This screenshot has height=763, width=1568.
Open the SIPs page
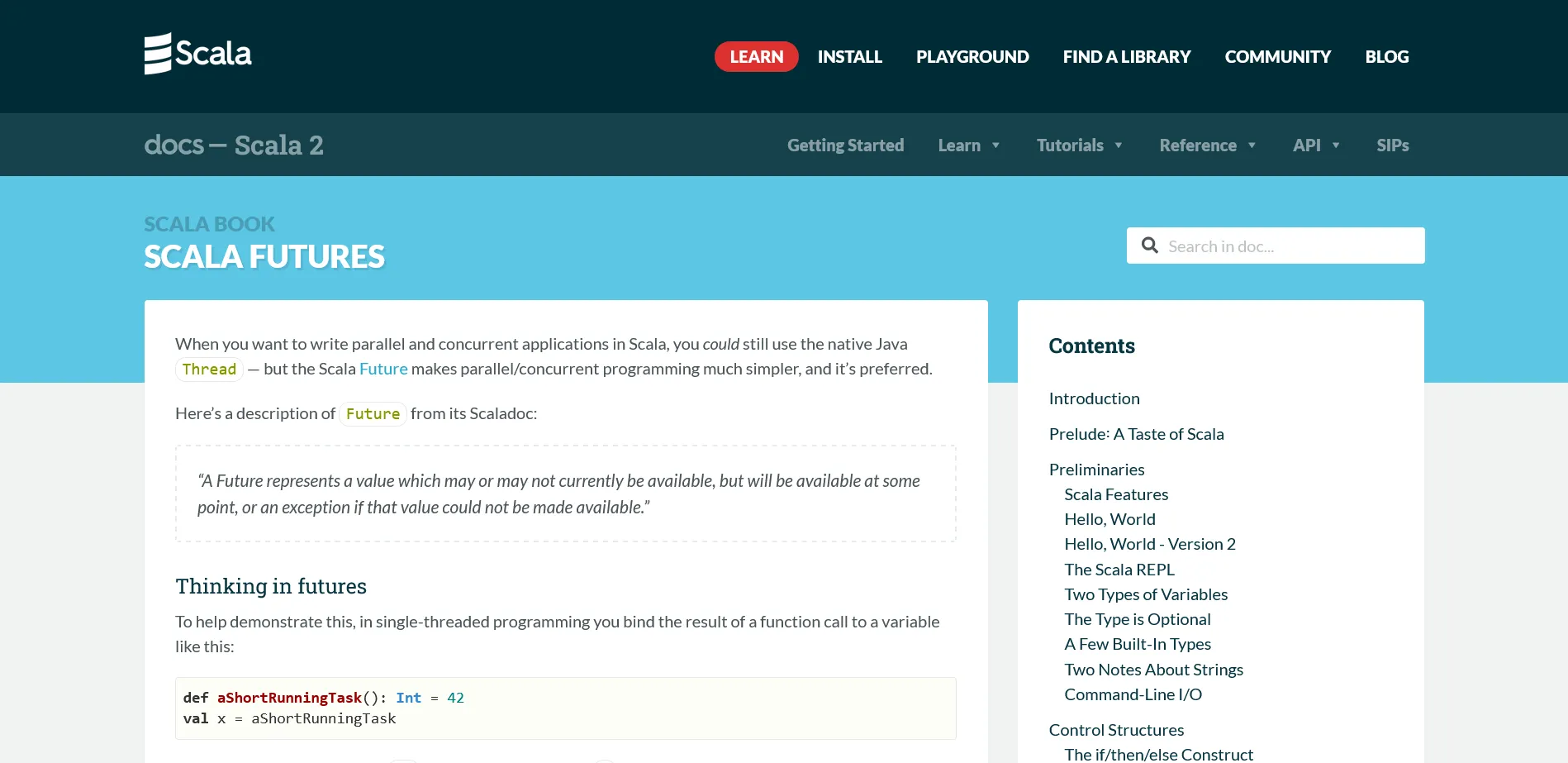(x=1393, y=145)
